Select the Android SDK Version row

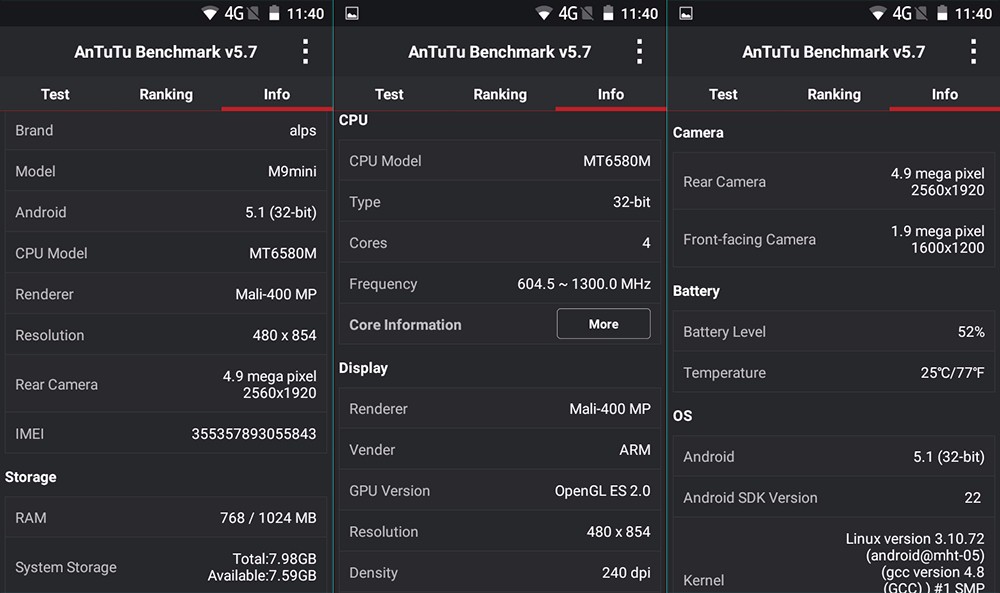(834, 497)
